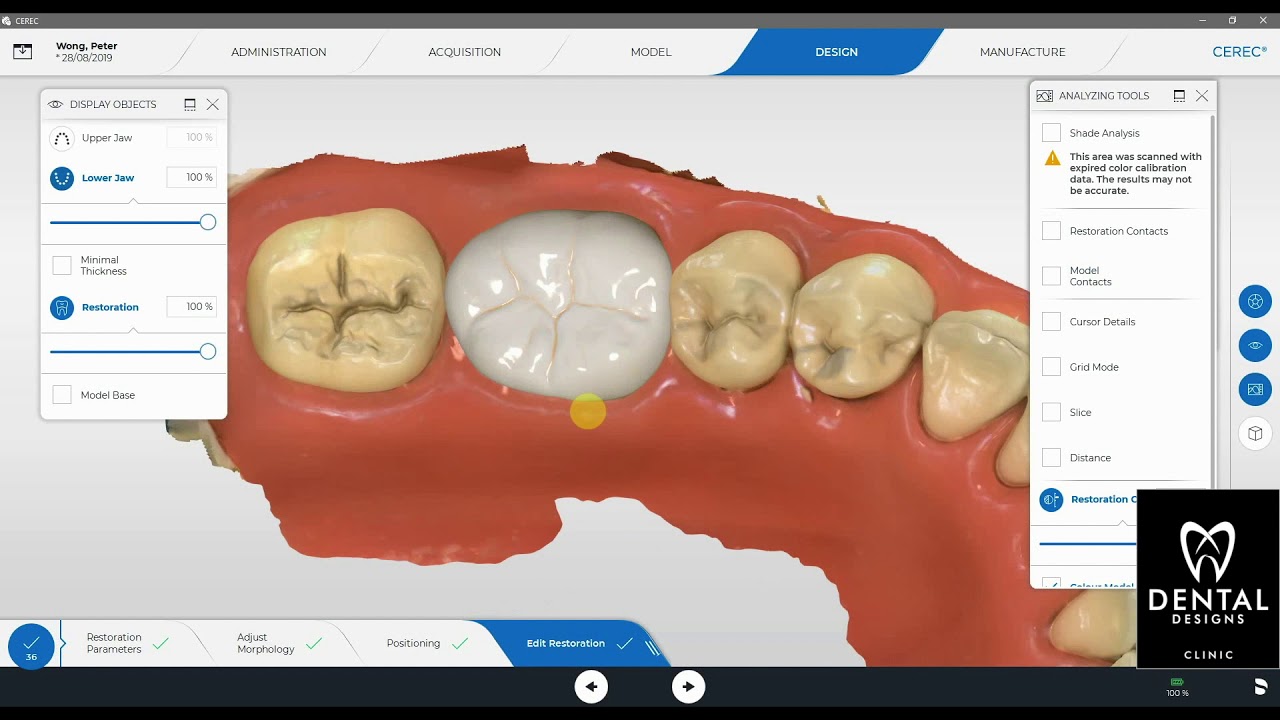This screenshot has height=720, width=1280.
Task: Click the Restoration Color icon
Action: [1051, 500]
